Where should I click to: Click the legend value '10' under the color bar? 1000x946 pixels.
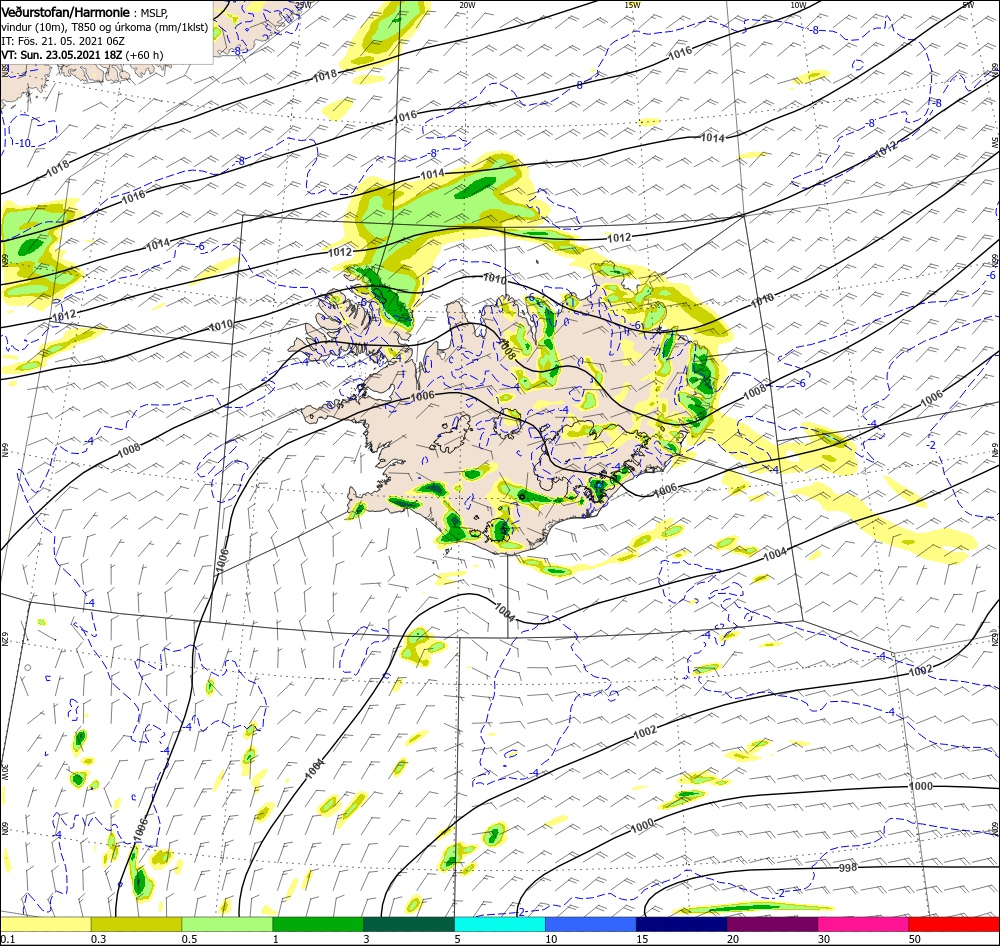[x=551, y=939]
